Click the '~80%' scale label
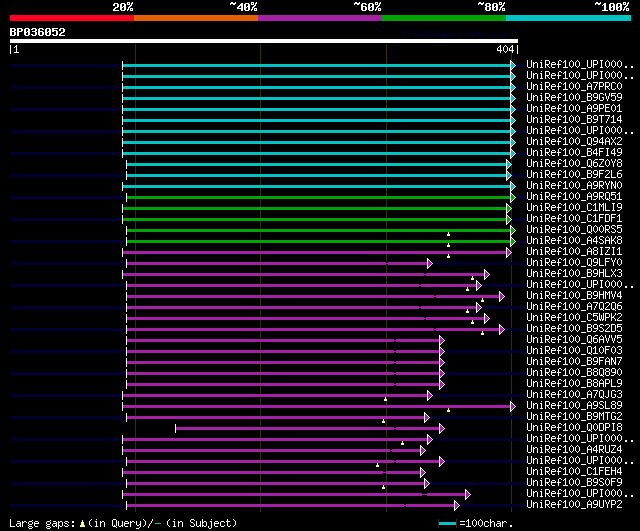The height and width of the screenshot is (531, 640). click(x=491, y=7)
